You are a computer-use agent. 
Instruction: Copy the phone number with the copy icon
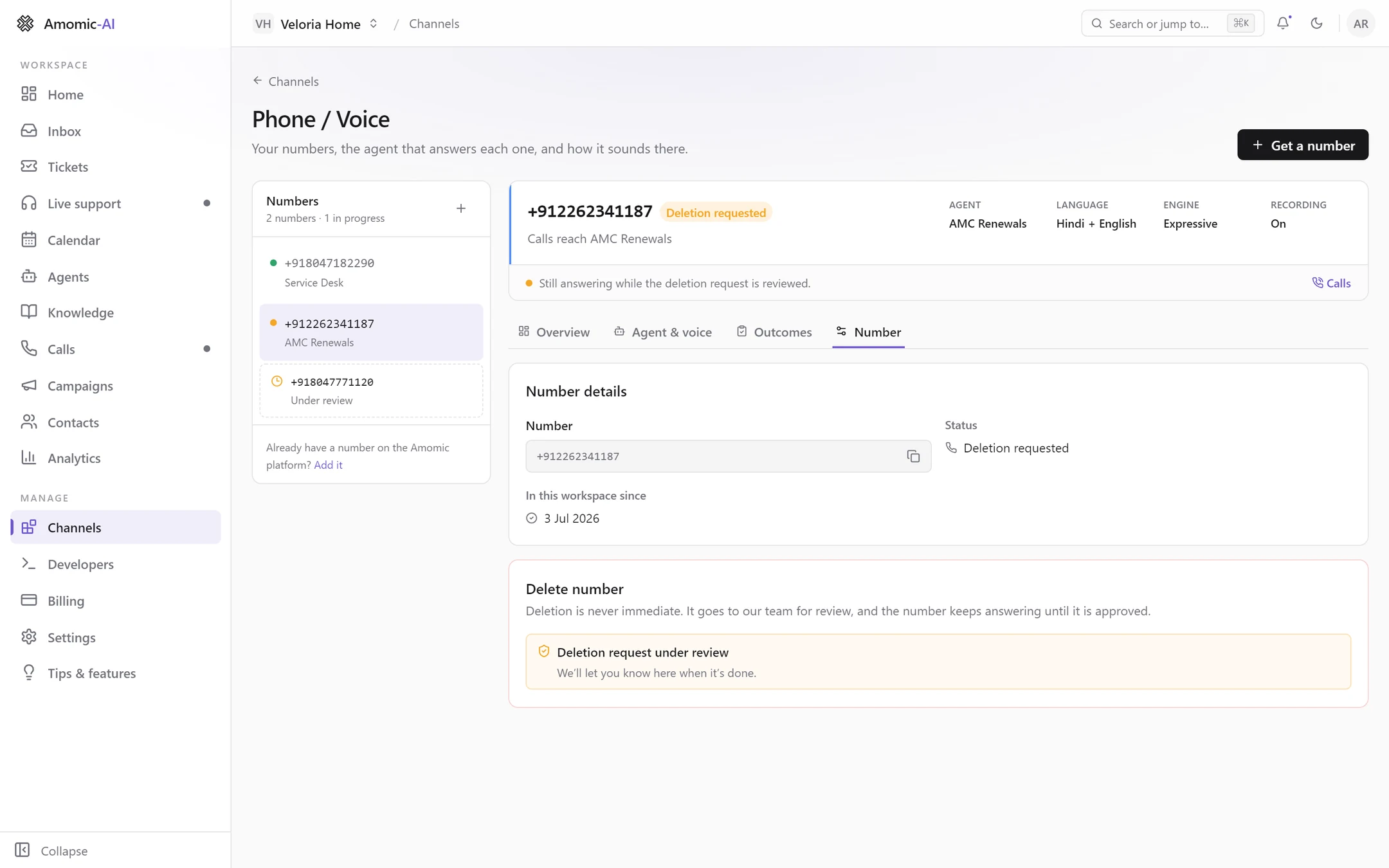[x=913, y=456]
